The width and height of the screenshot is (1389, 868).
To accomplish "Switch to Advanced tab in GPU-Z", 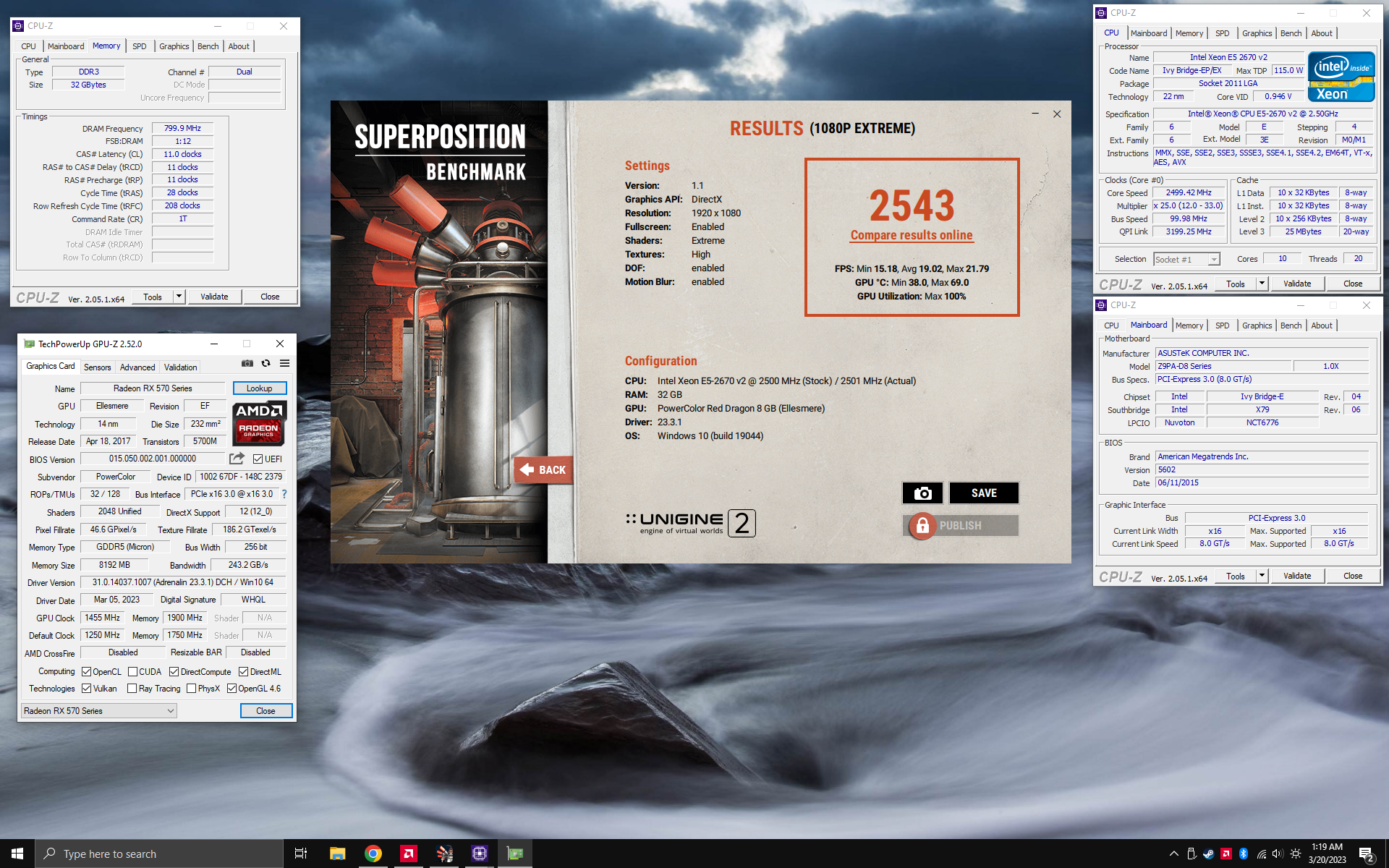I will pos(137,367).
